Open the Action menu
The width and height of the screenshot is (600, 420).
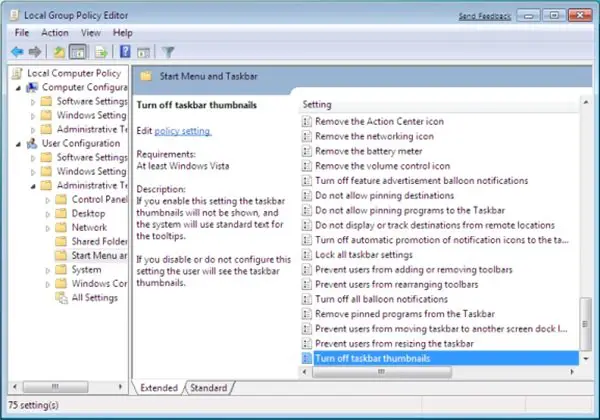[55, 33]
